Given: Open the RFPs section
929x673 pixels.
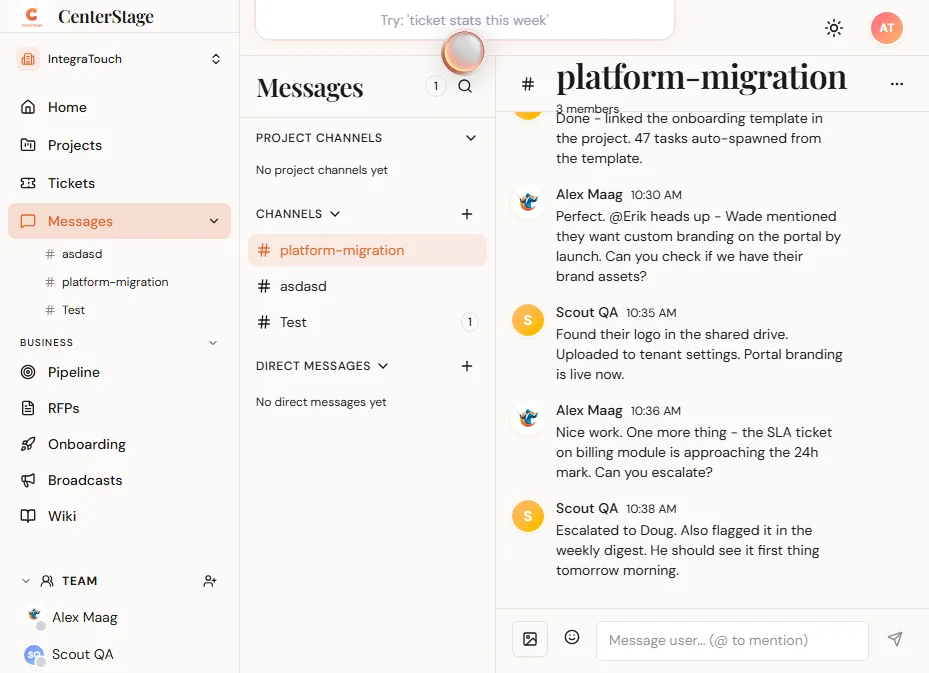Looking at the screenshot, I should click(x=62, y=408).
